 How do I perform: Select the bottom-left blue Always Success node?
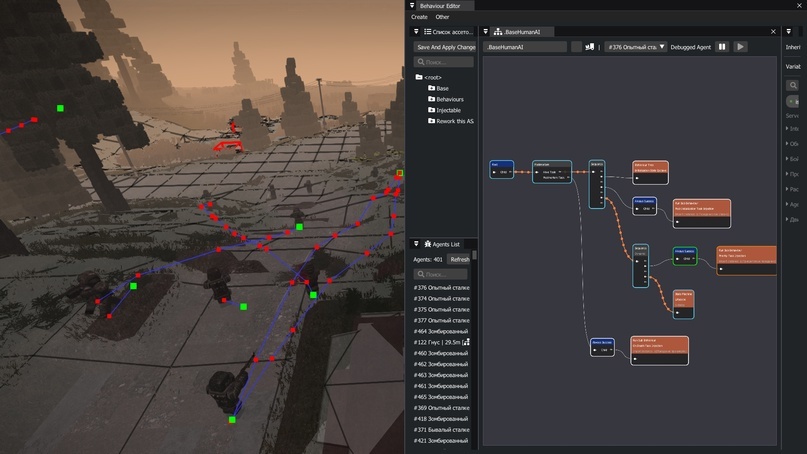pyautogui.click(x=602, y=347)
